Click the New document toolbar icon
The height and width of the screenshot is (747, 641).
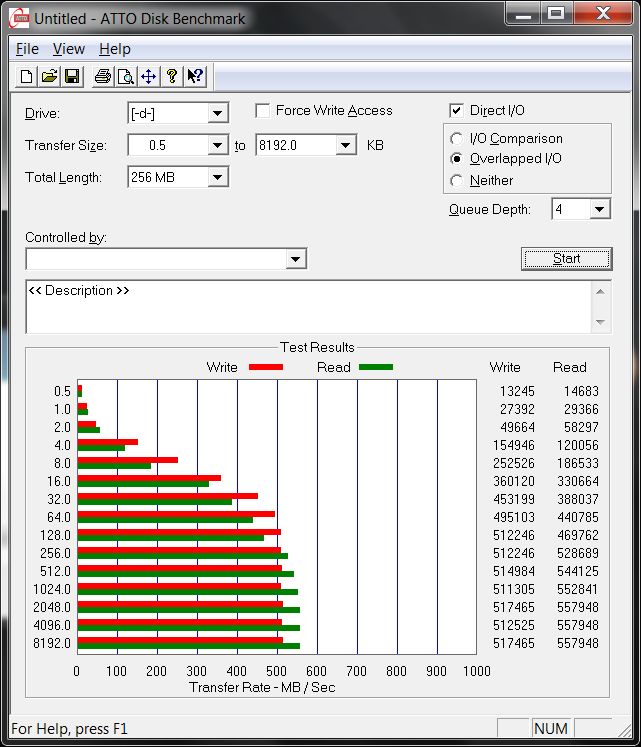(27, 76)
